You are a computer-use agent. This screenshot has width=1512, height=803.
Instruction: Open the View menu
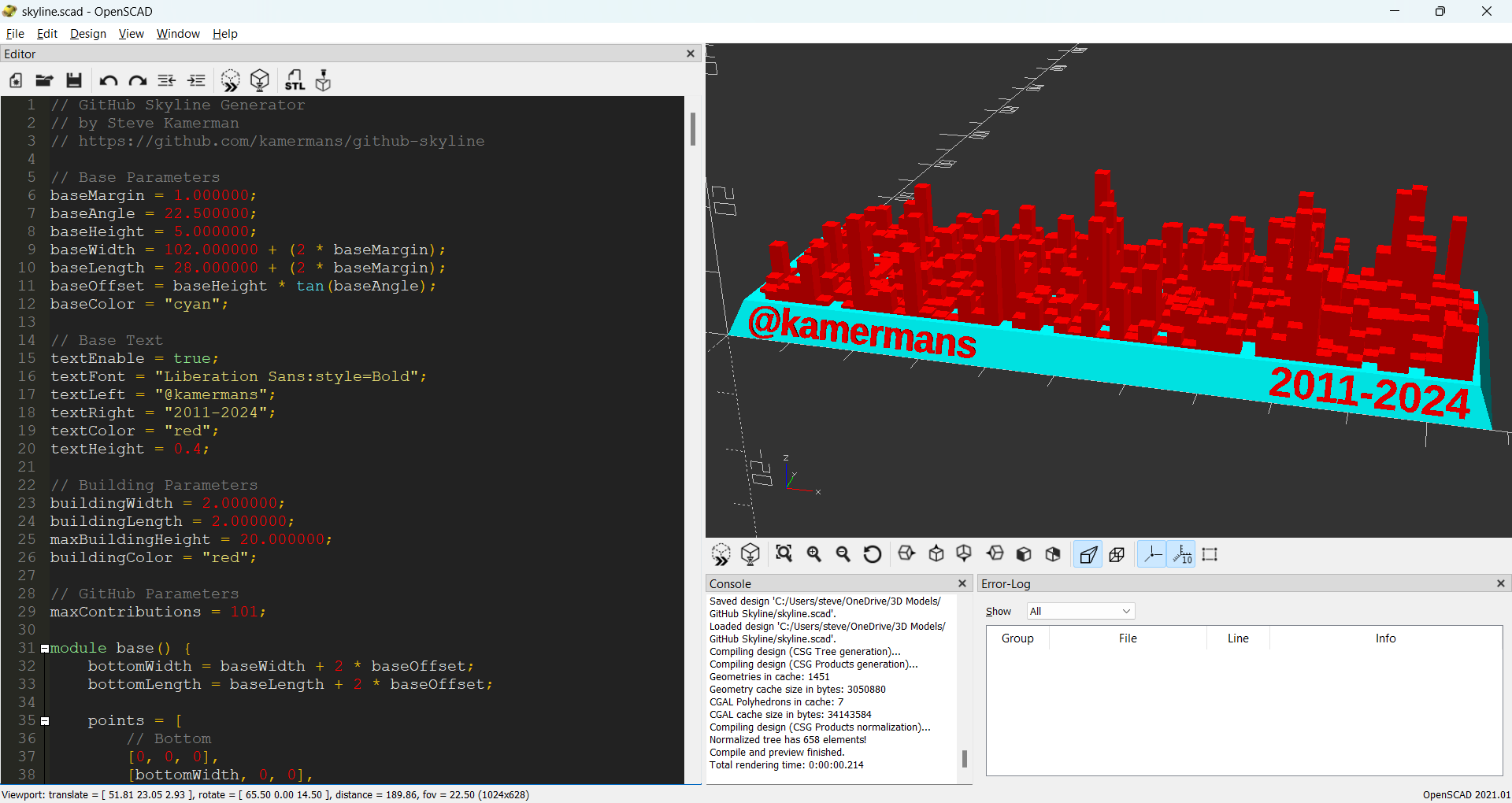tap(132, 34)
